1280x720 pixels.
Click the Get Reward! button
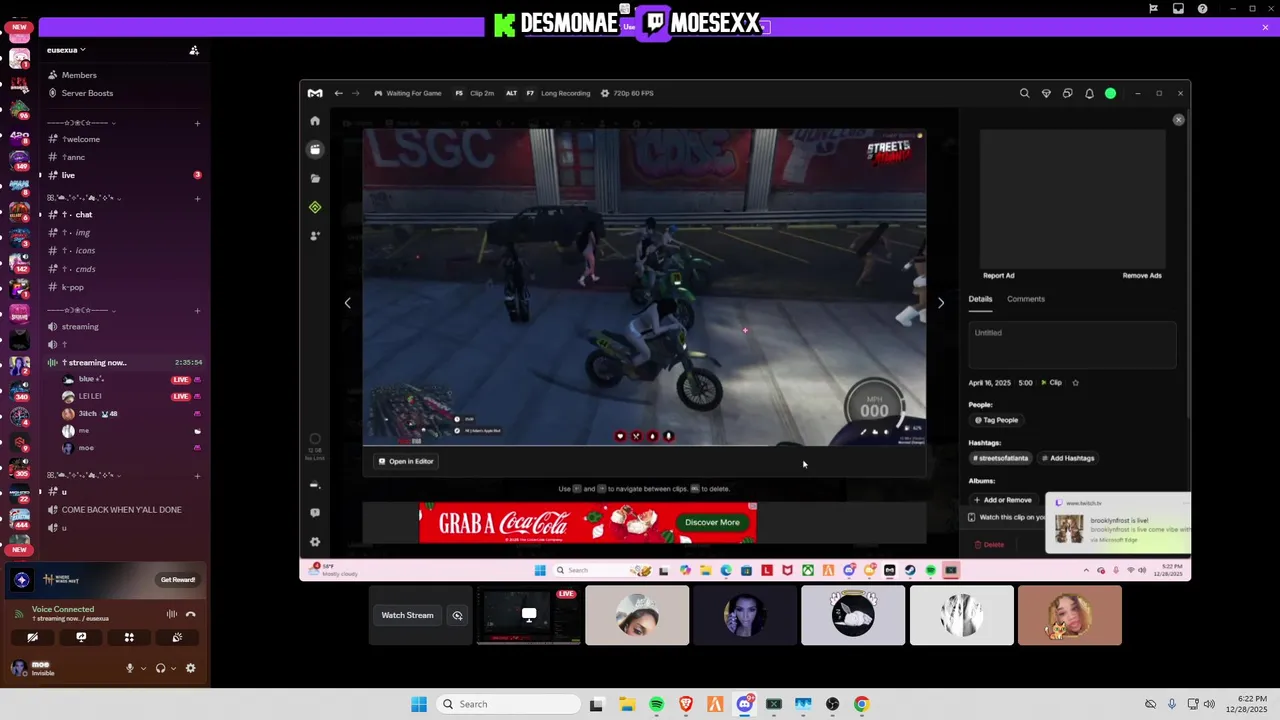pyautogui.click(x=178, y=580)
